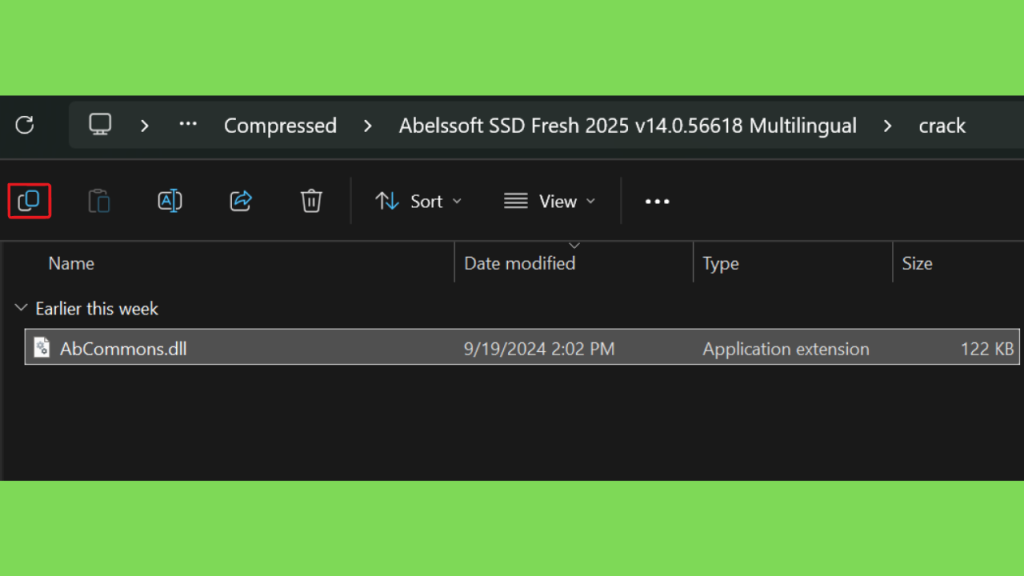Select the AbCommons.dll file name
This screenshot has width=1024, height=576.
(x=123, y=348)
